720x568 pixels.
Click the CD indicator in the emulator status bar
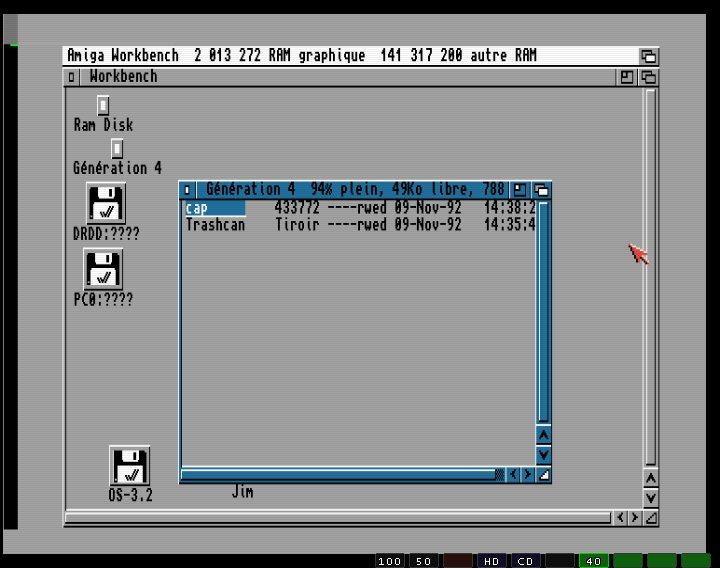(525, 561)
